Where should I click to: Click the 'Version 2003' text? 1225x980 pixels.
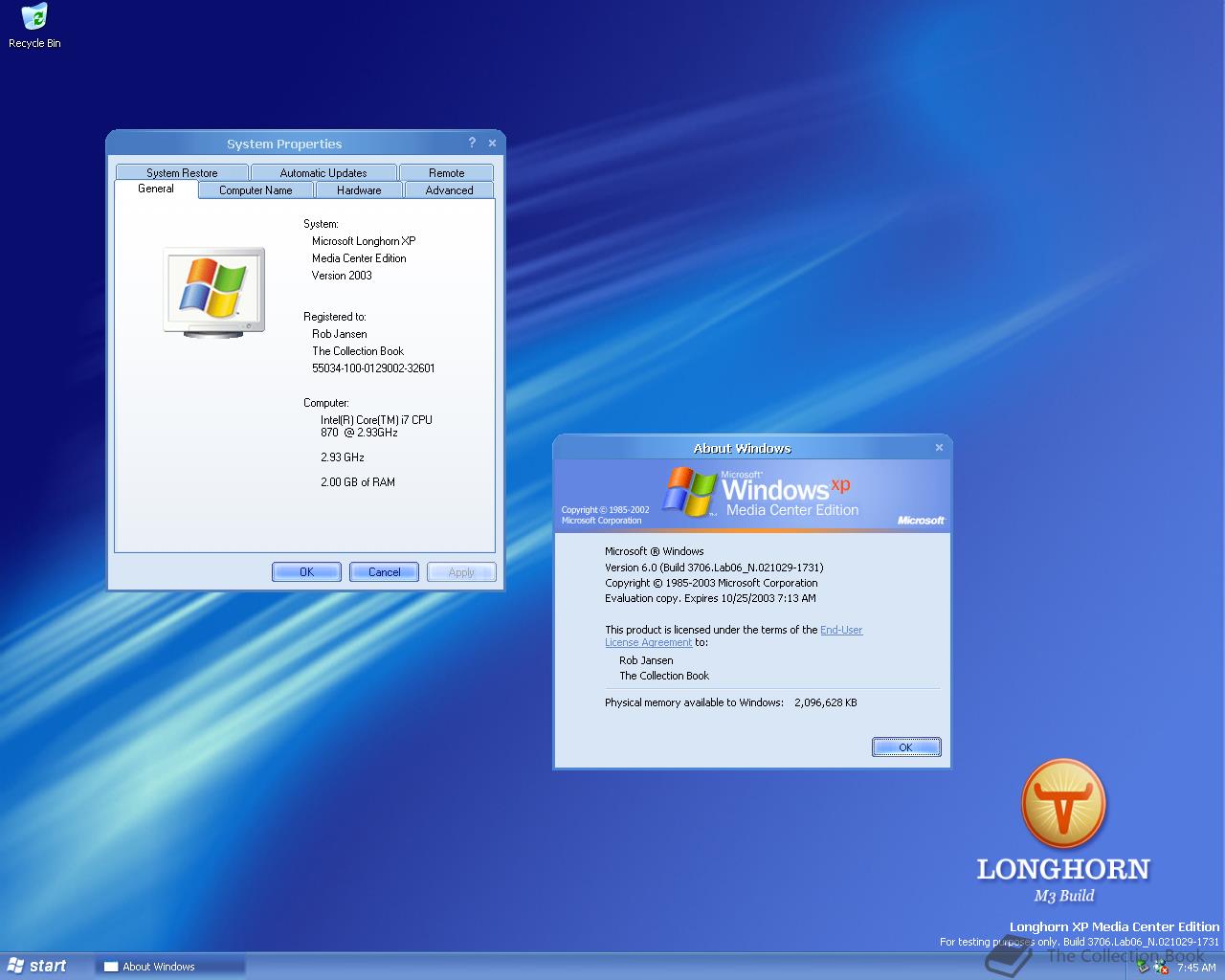pos(342,276)
